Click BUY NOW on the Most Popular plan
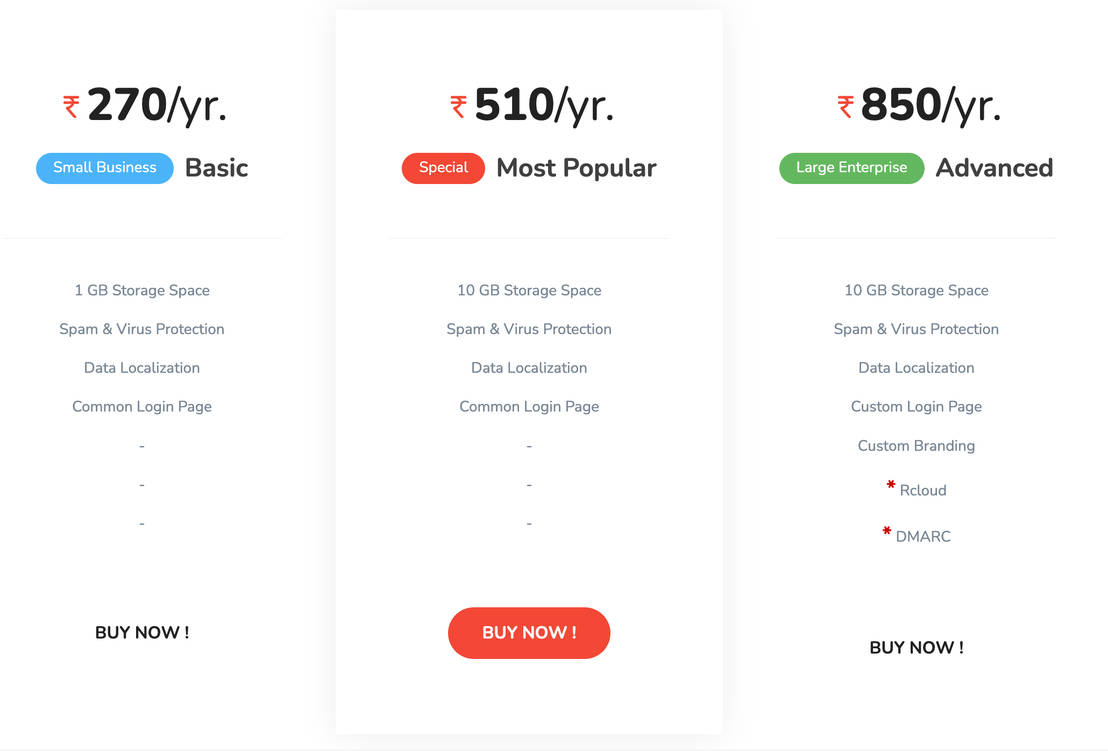 click(529, 633)
